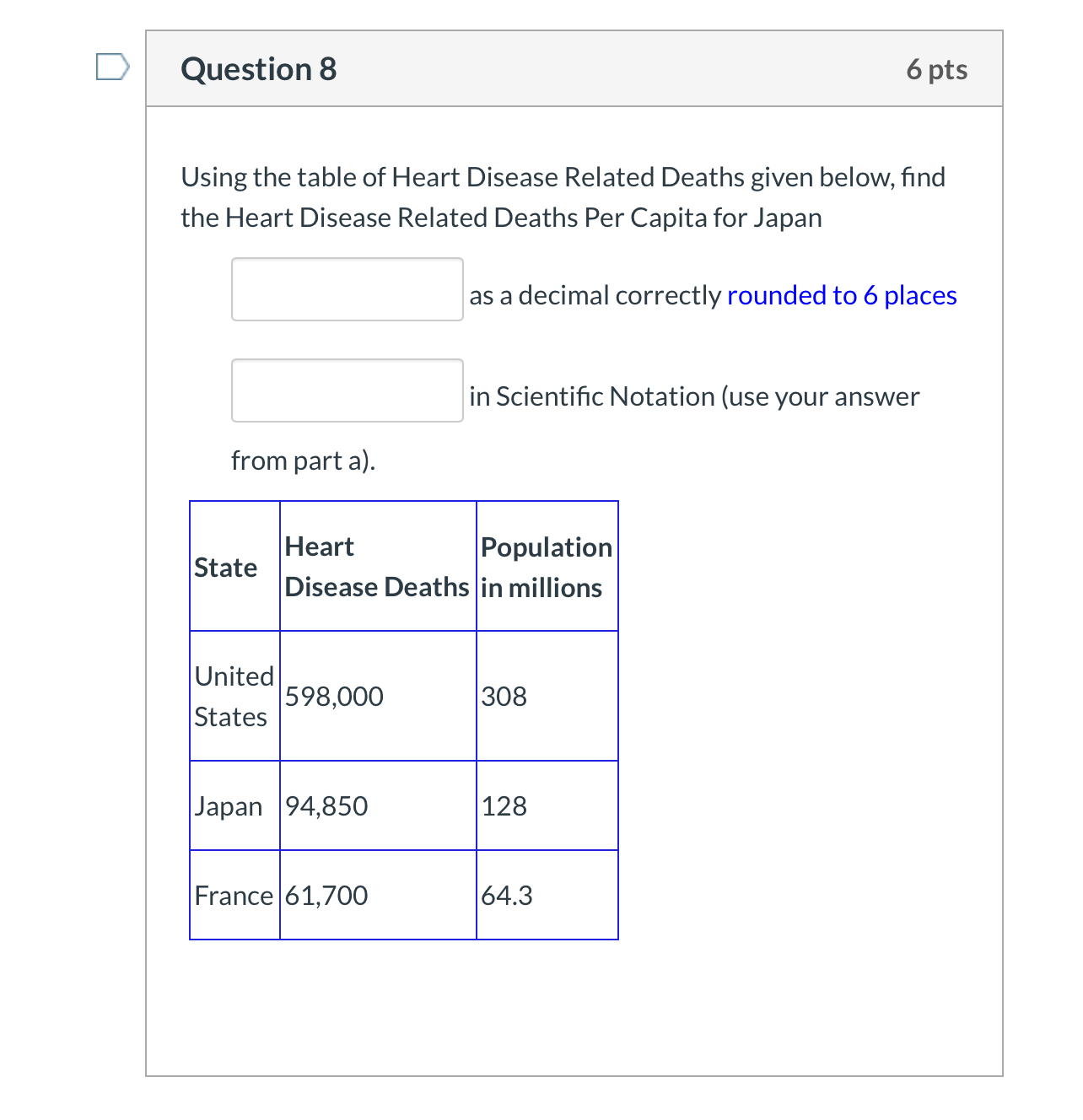1083x1120 pixels.
Task: Click the Scientific Notation answer input box
Action: pos(347,390)
